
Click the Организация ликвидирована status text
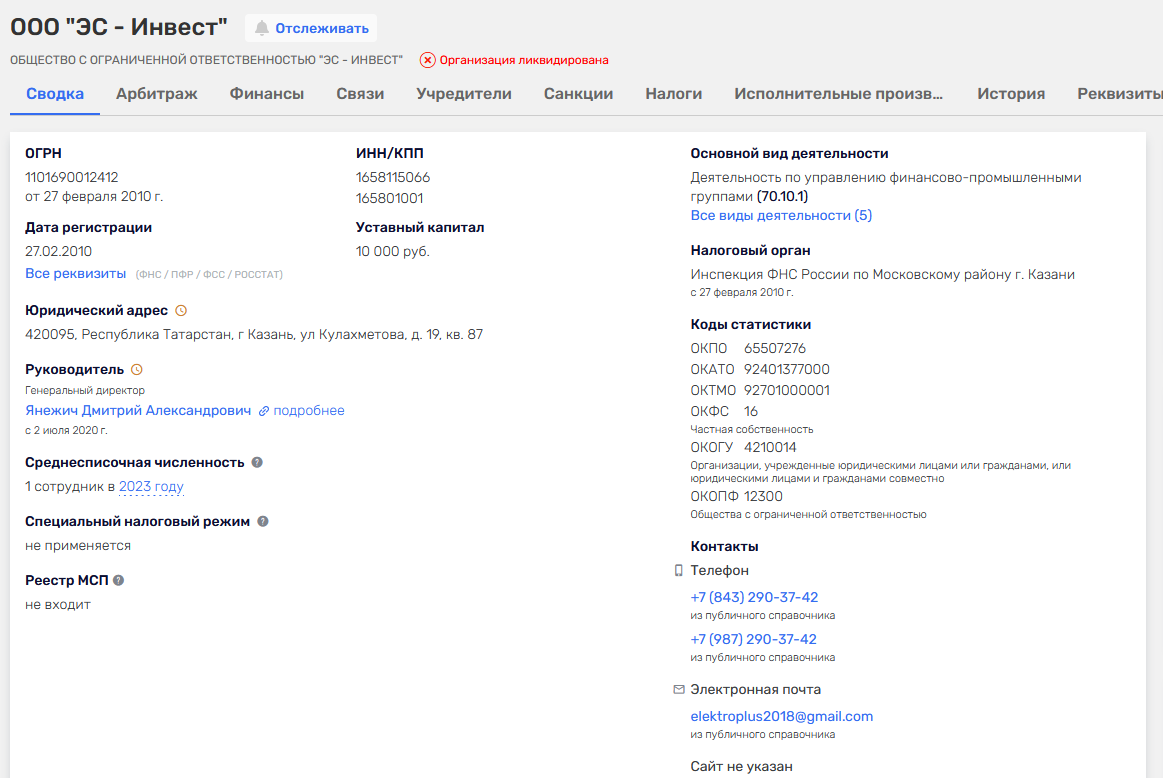pyautogui.click(x=524, y=60)
